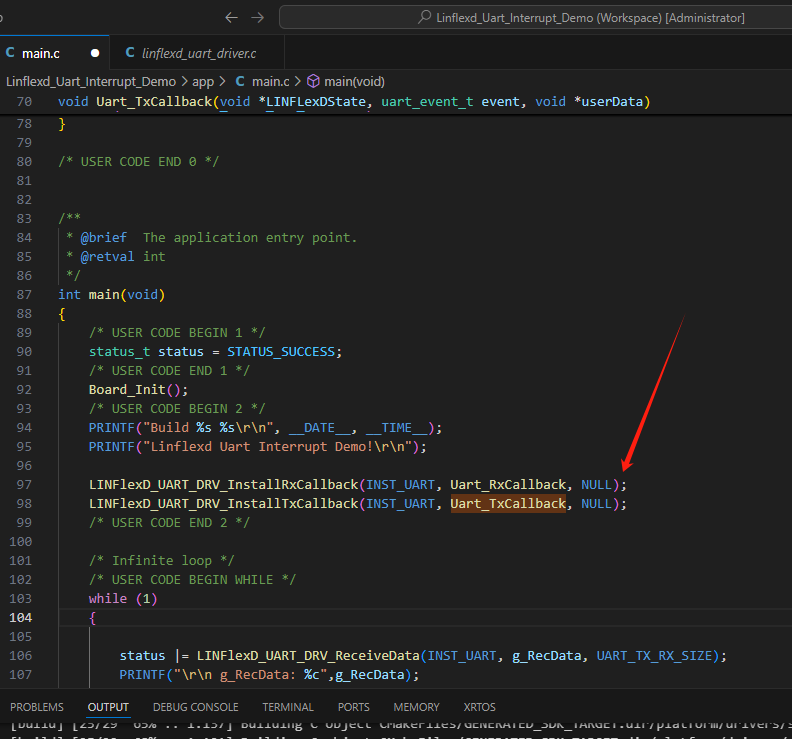
Task: Click the cube symbol icon before main(void) breadcrumb
Action: pyautogui.click(x=313, y=81)
